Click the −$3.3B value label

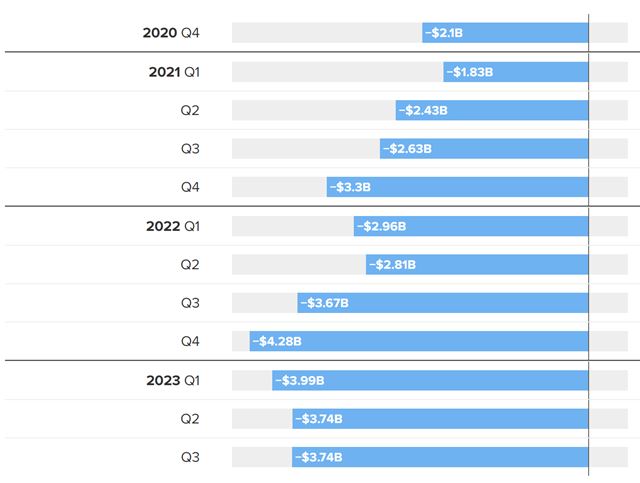(x=350, y=187)
